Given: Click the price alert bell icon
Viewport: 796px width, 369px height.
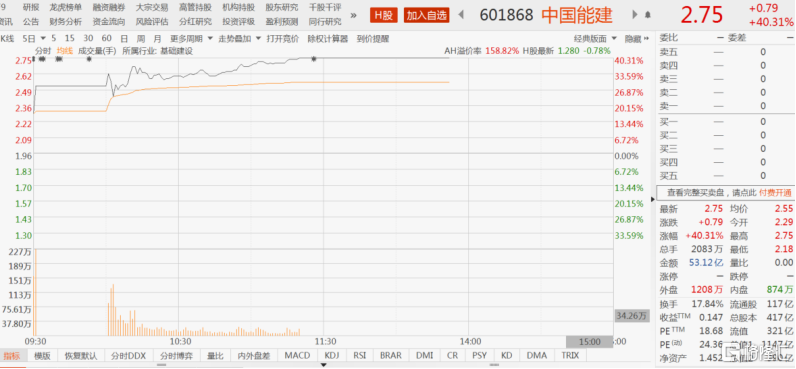Looking at the screenshot, I should point(647,15).
